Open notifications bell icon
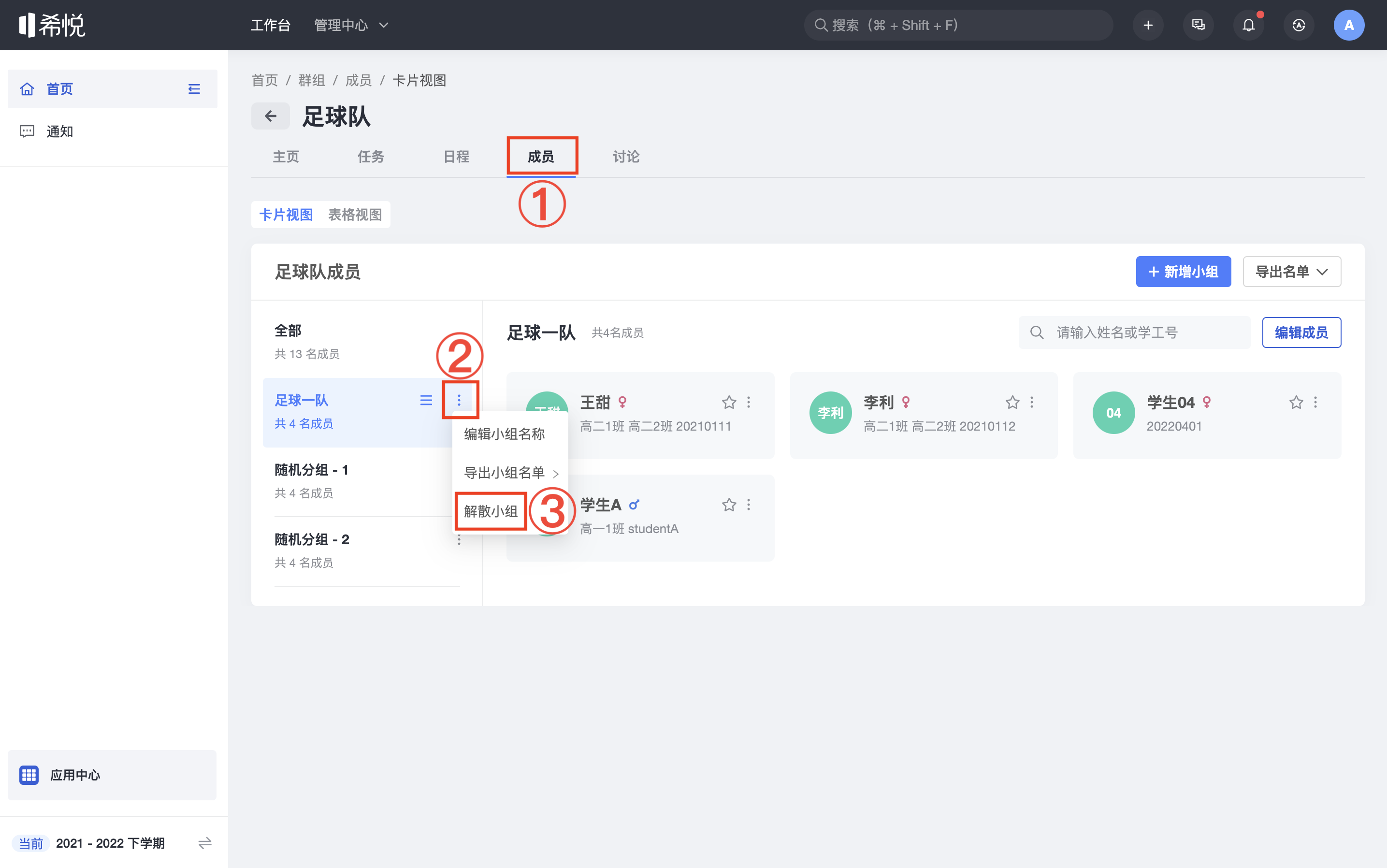The width and height of the screenshot is (1387, 868). point(1249,25)
